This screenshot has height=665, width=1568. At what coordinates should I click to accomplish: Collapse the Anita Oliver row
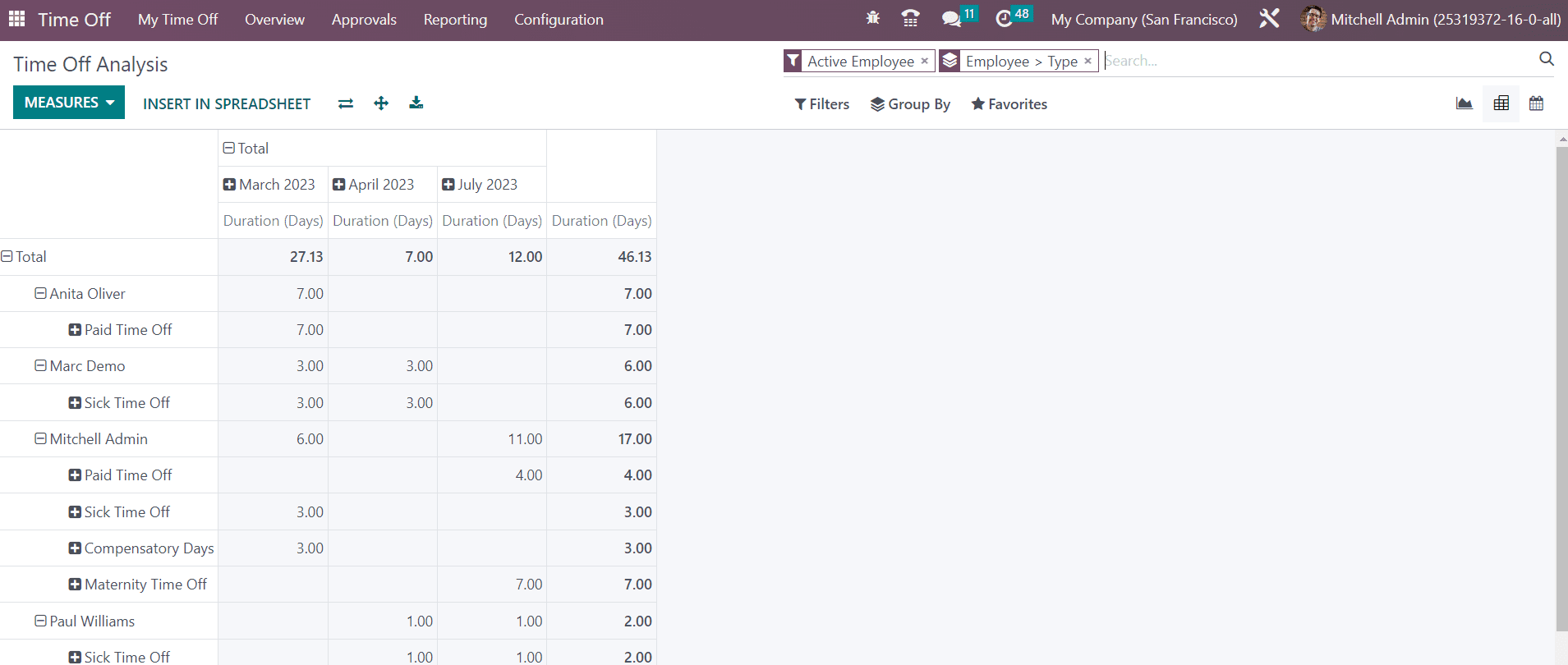tap(40, 293)
